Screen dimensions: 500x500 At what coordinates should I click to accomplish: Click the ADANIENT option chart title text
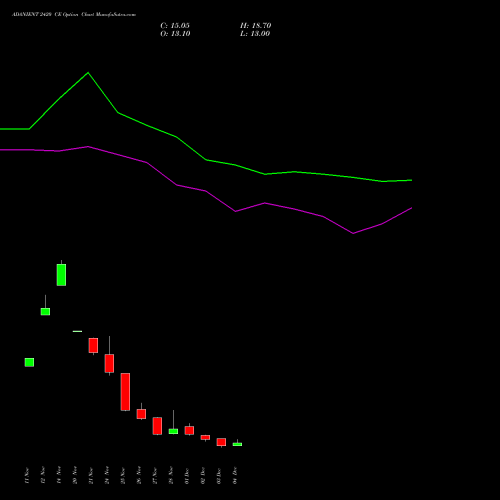tap(74, 15)
